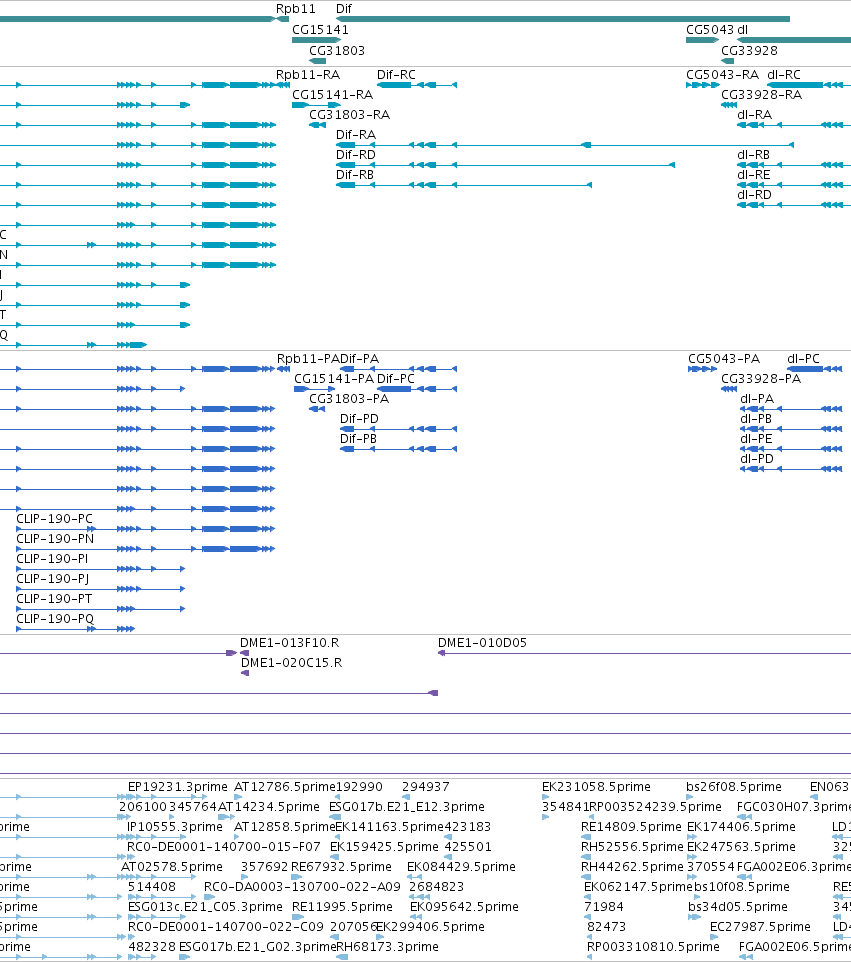Click the dl-PC protein label
Screen dimensions: 851x962
[x=803, y=358]
